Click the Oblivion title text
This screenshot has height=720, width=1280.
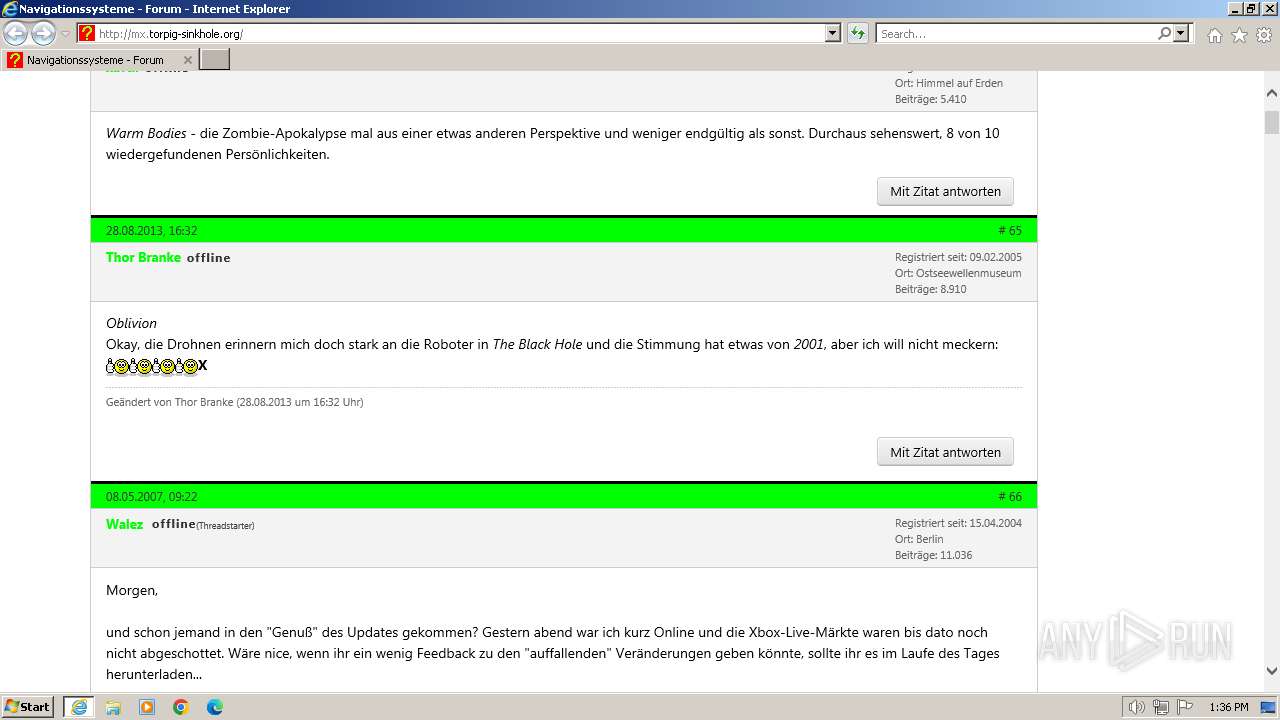131,323
